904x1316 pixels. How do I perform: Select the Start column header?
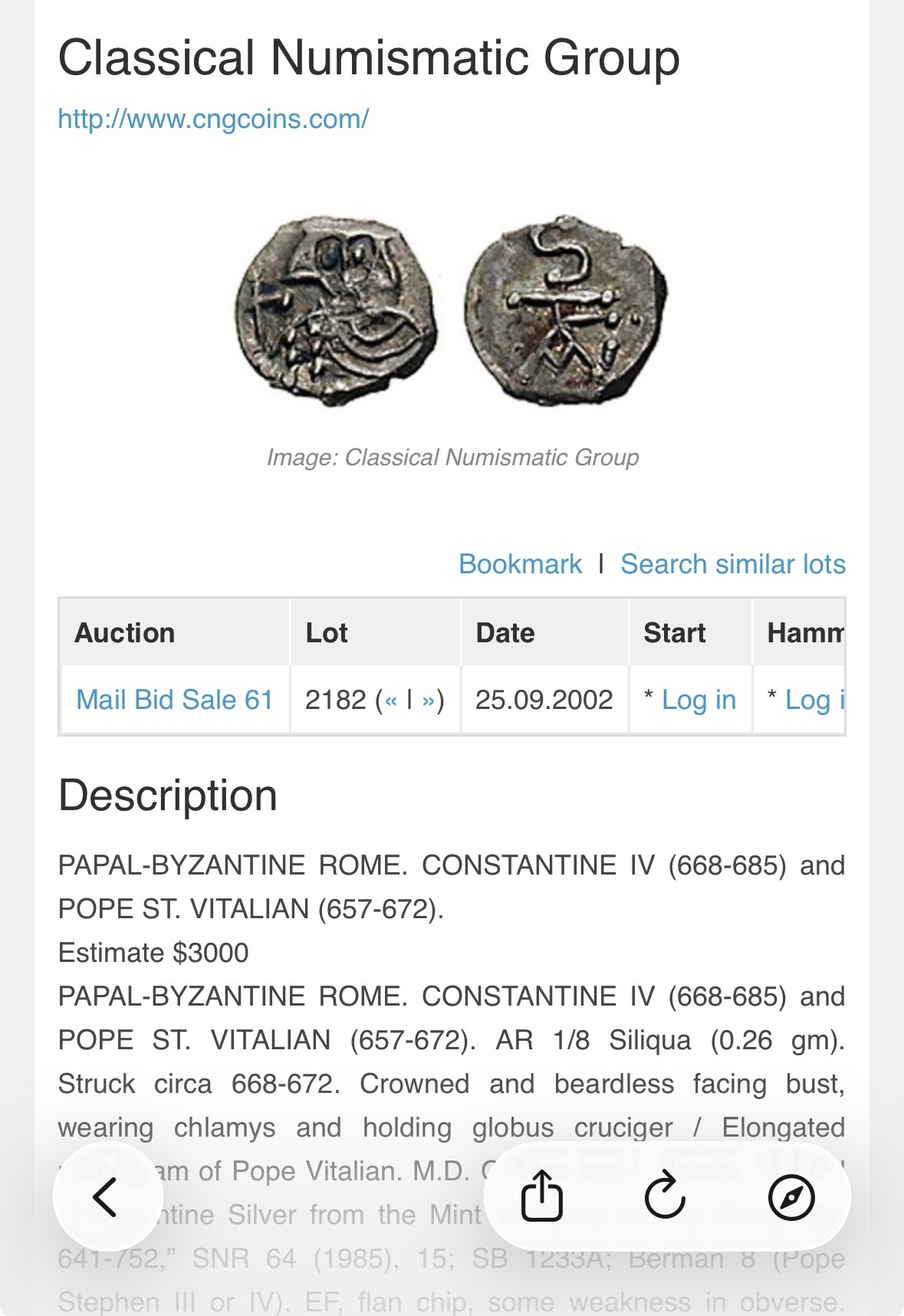tap(674, 633)
